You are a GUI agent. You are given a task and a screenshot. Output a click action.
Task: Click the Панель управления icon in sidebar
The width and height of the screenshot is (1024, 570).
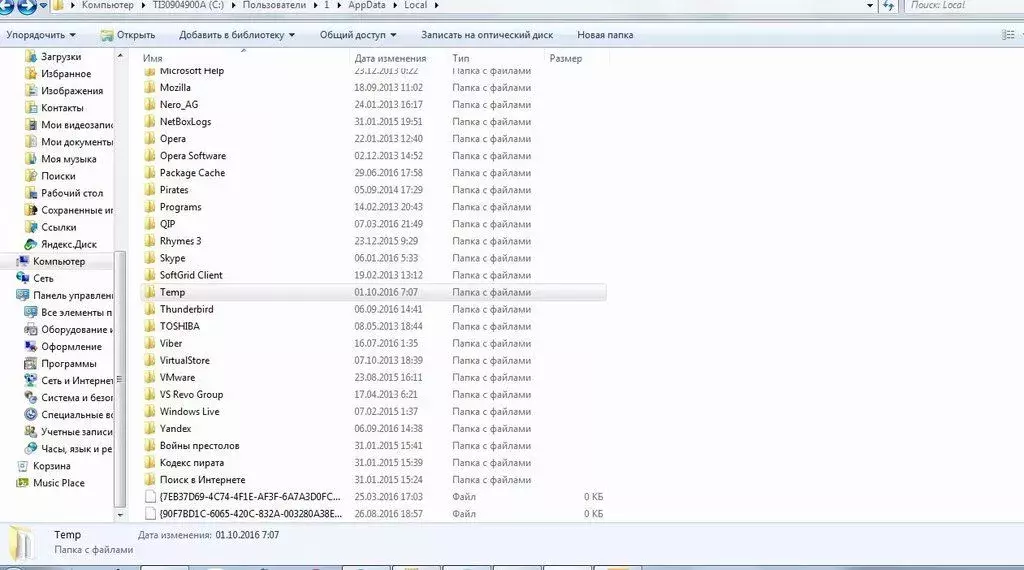point(23,295)
